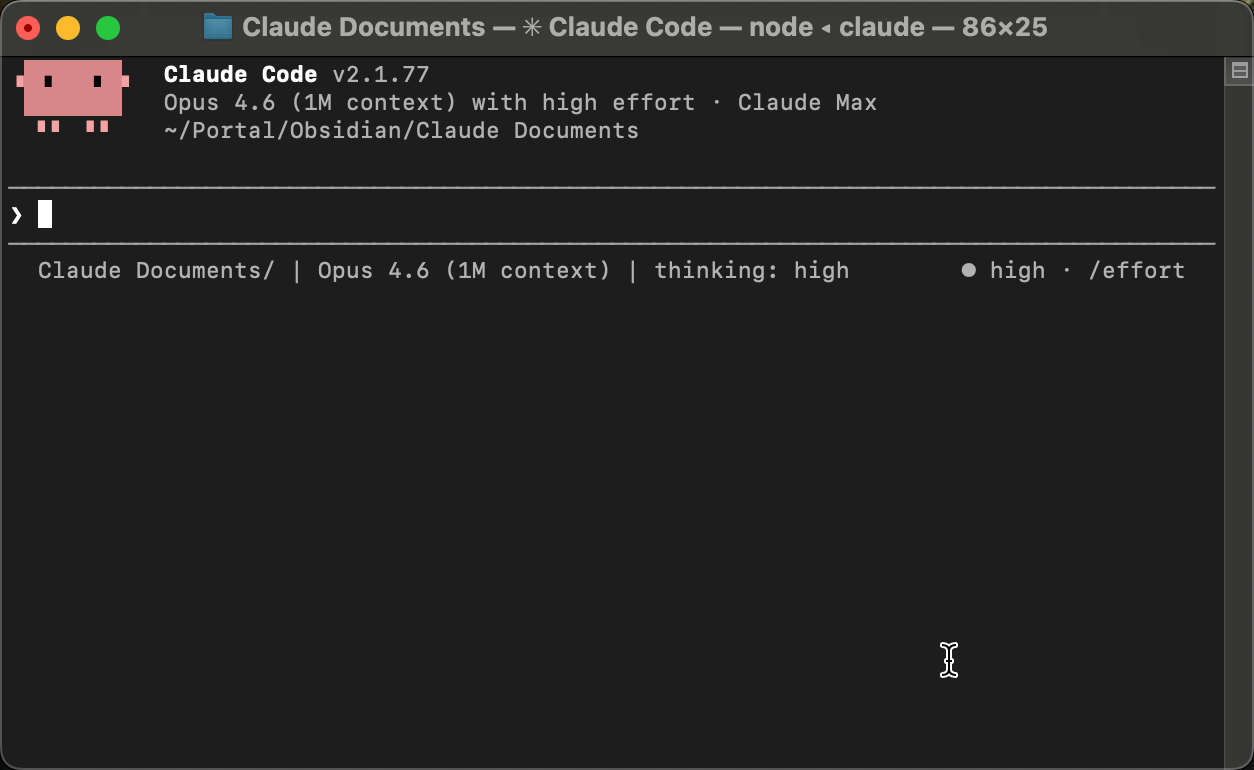
Task: Click the thinking: high status label
Action: pyautogui.click(x=752, y=270)
